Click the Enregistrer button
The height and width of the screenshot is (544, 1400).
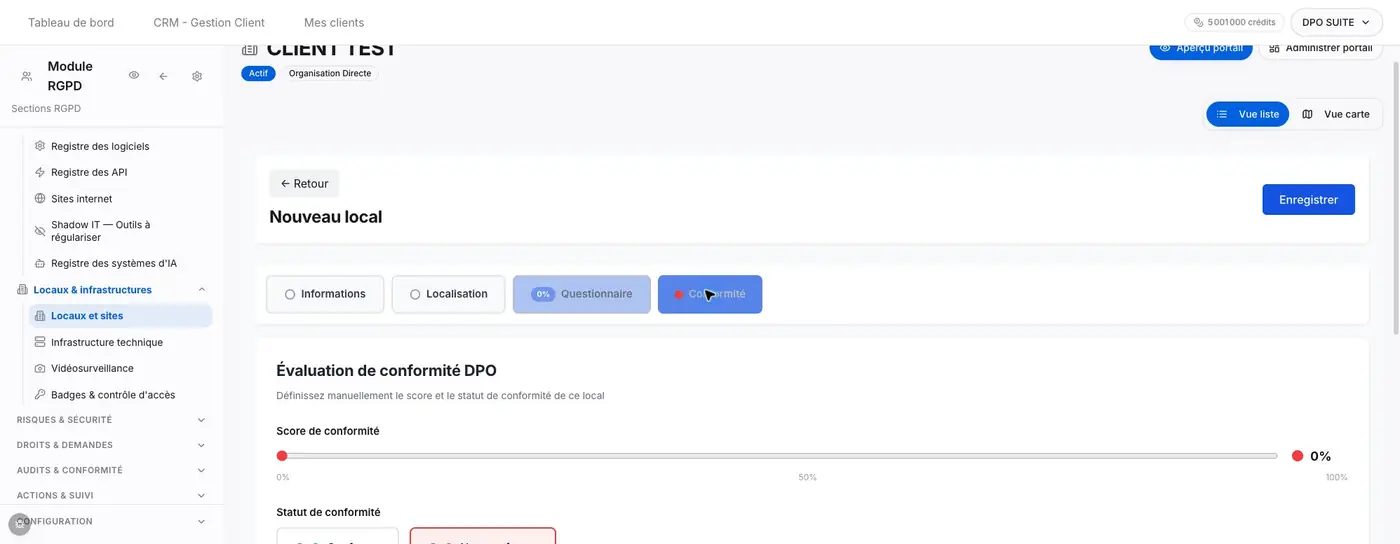pos(1308,199)
